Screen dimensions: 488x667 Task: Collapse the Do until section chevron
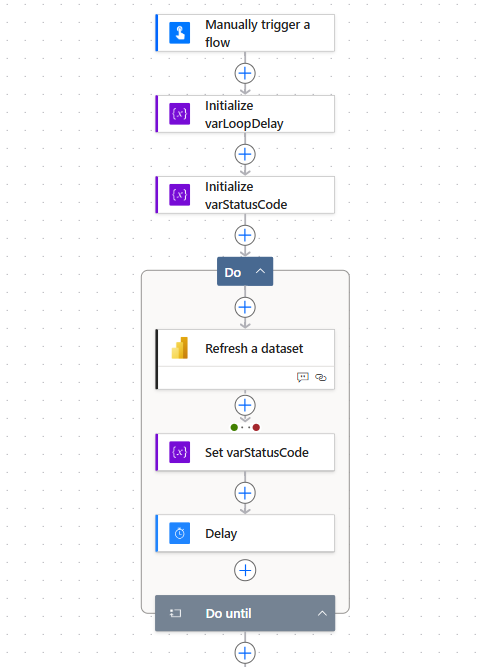[322, 613]
